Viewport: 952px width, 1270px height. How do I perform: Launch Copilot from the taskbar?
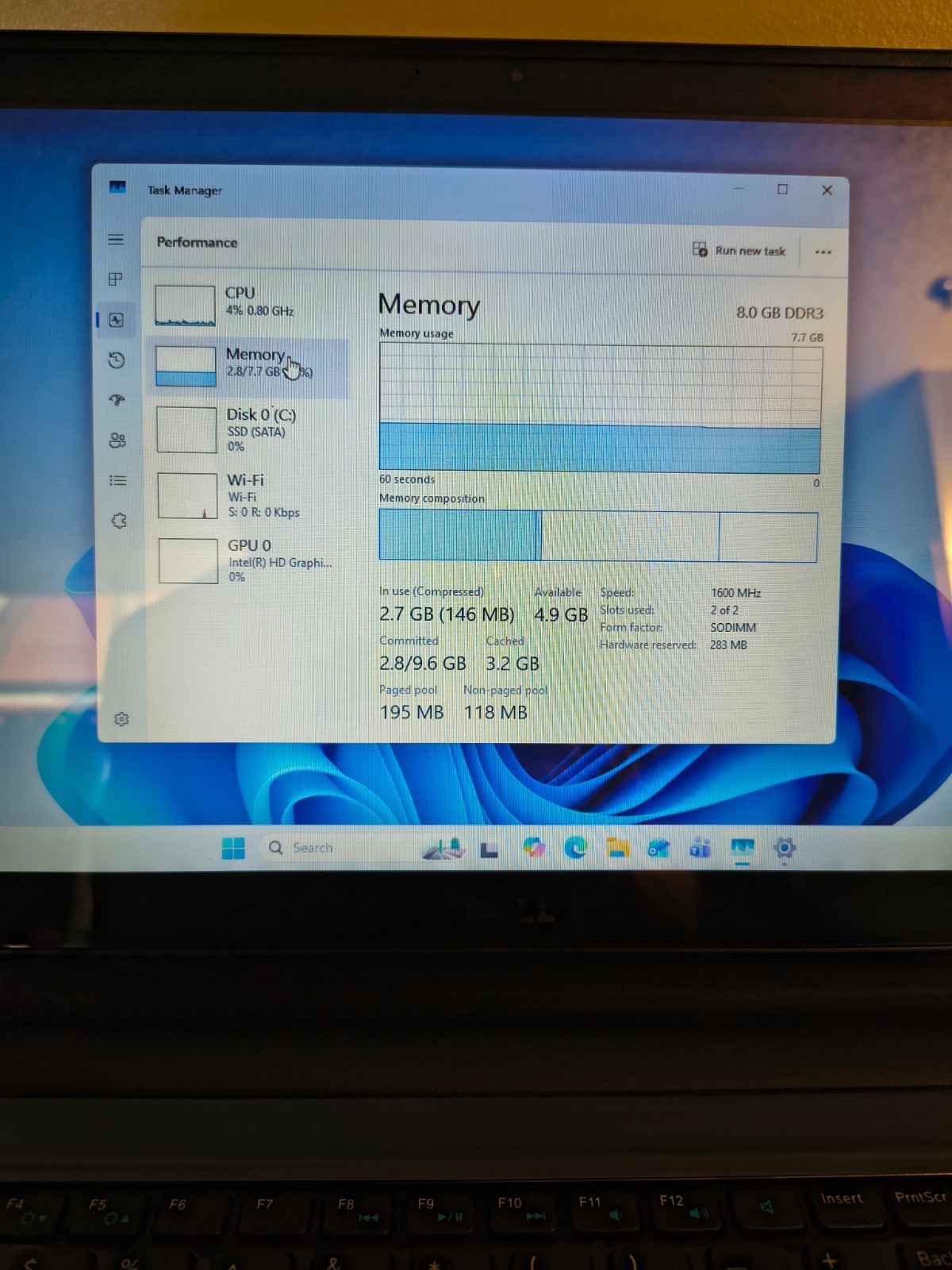point(534,849)
